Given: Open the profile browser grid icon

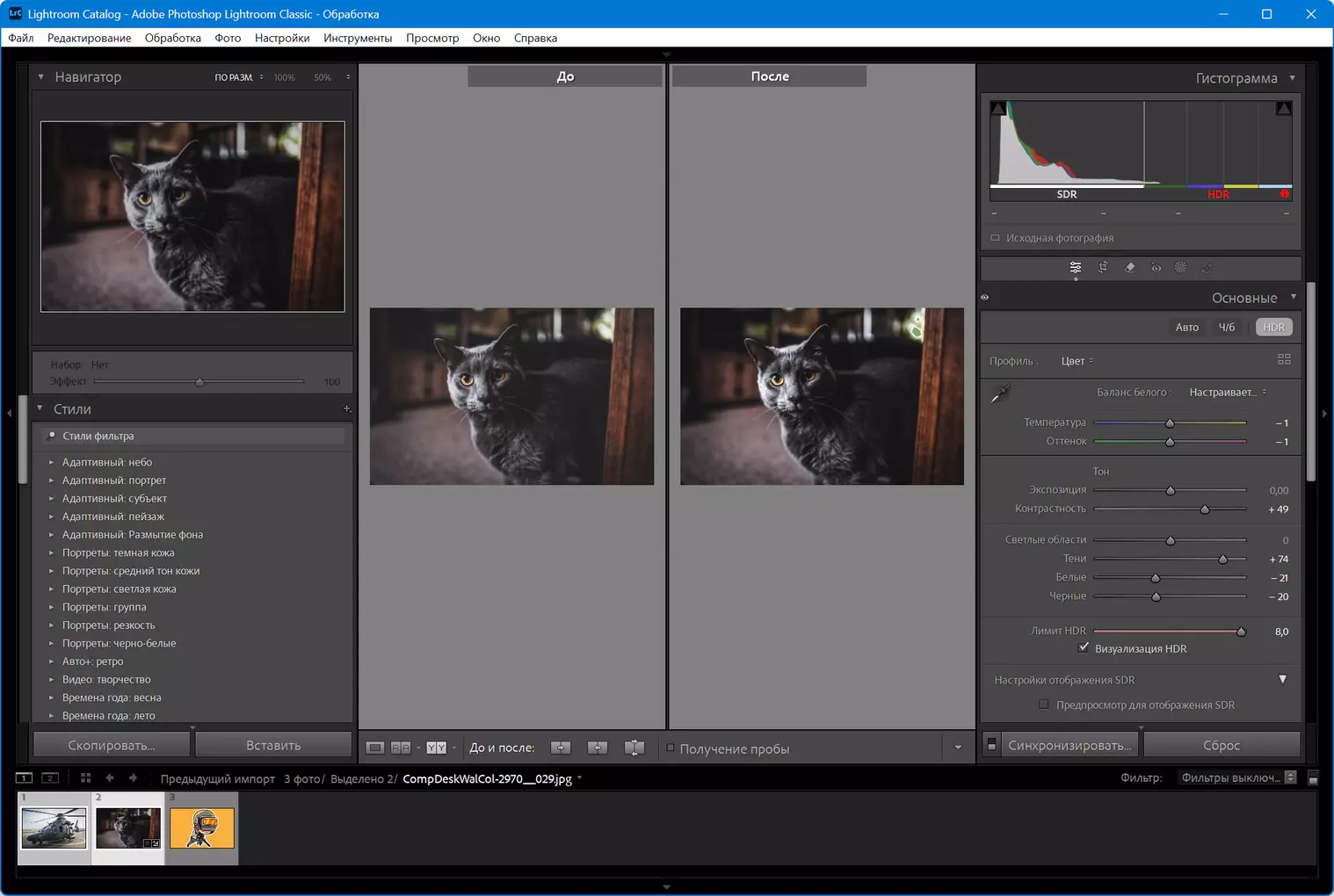Looking at the screenshot, I should pos(1284,359).
